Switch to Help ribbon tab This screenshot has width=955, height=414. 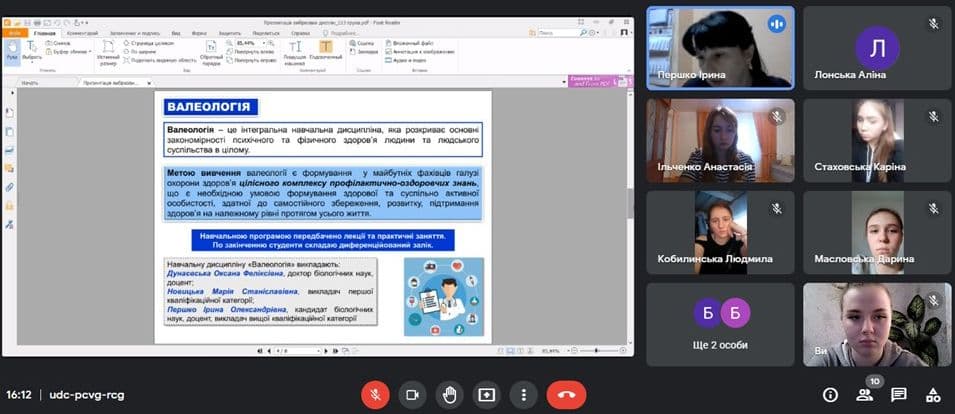[x=300, y=33]
